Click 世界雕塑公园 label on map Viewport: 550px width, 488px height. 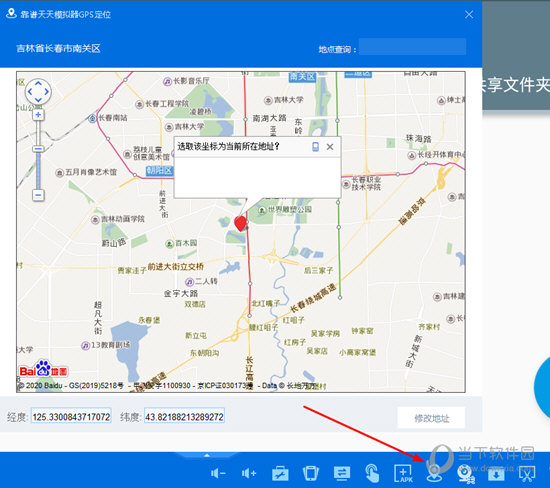[x=290, y=210]
